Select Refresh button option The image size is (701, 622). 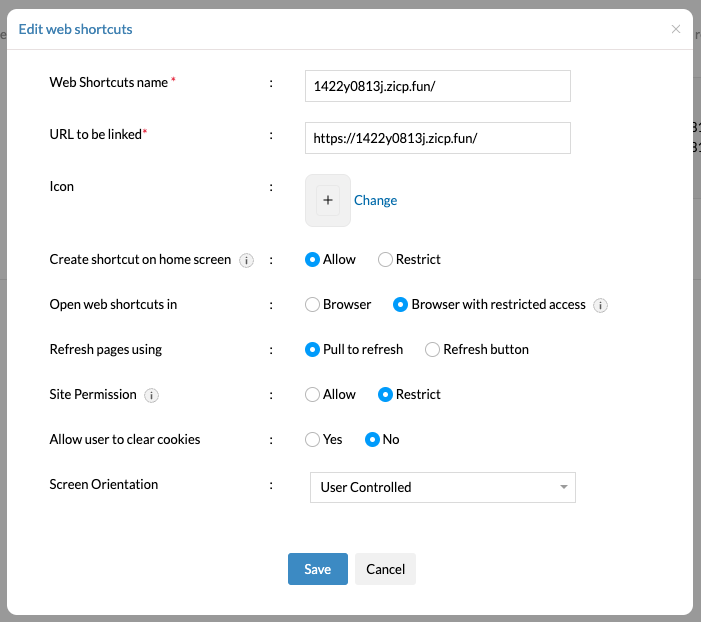433,350
